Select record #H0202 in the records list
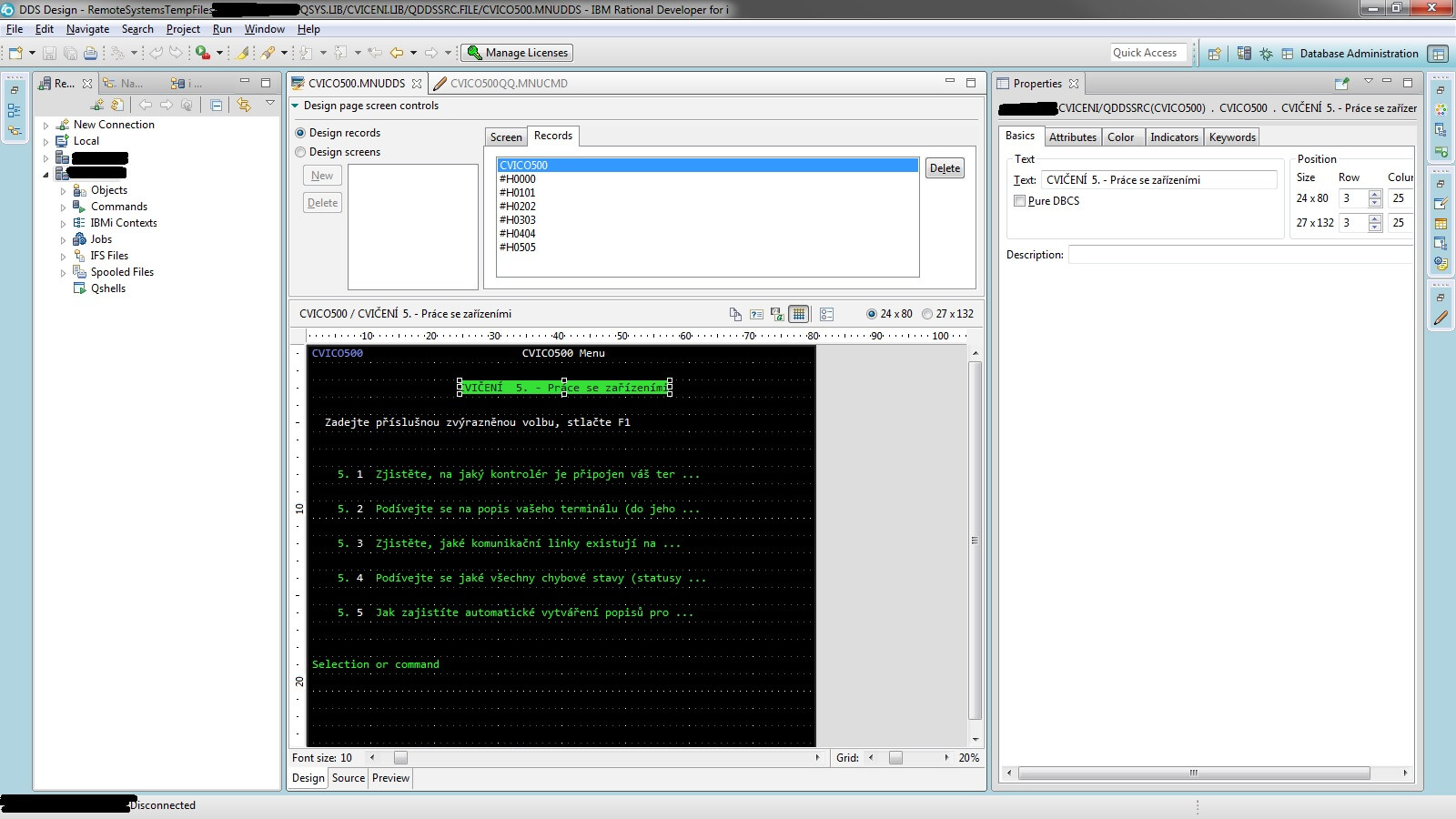This screenshot has width=1456, height=819. (x=518, y=207)
